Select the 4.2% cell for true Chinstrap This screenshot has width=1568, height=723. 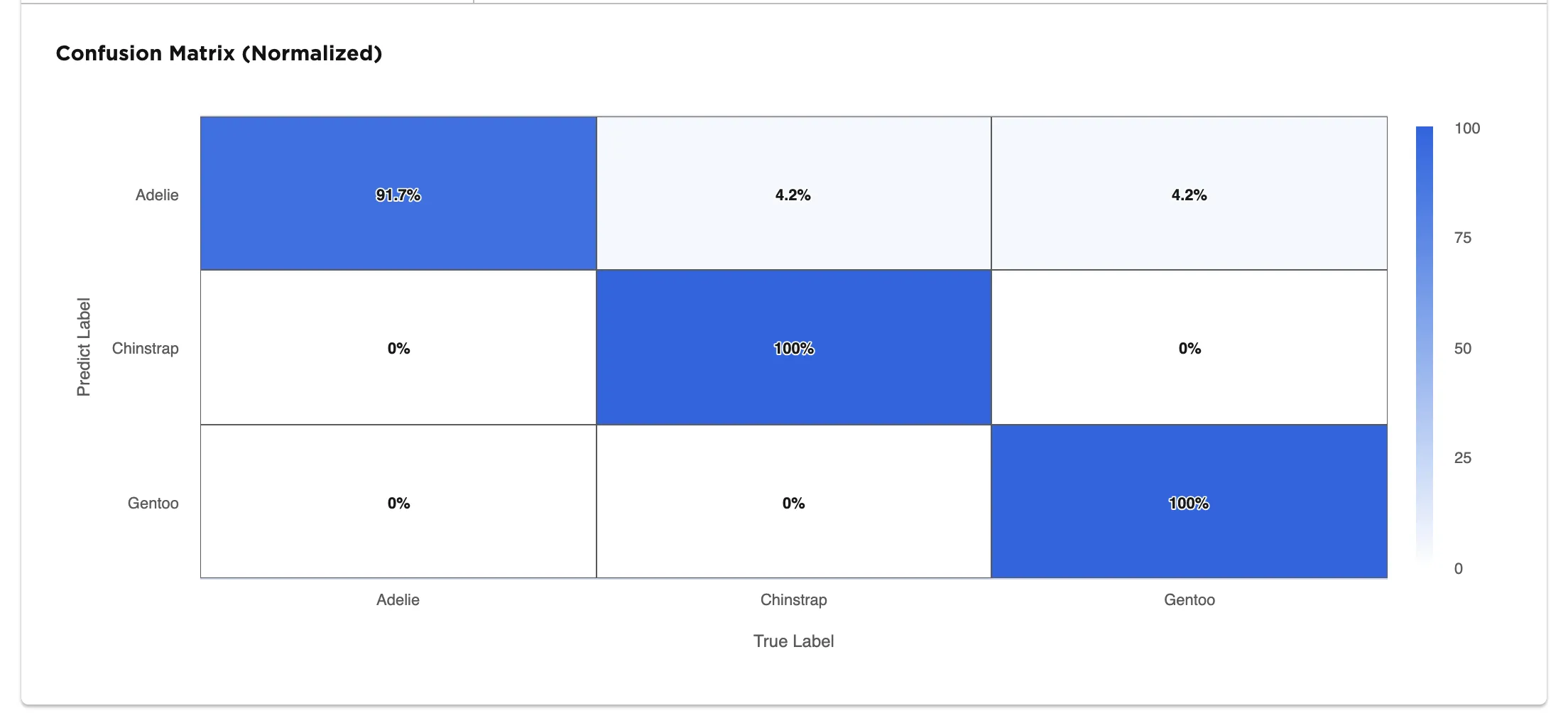click(793, 194)
